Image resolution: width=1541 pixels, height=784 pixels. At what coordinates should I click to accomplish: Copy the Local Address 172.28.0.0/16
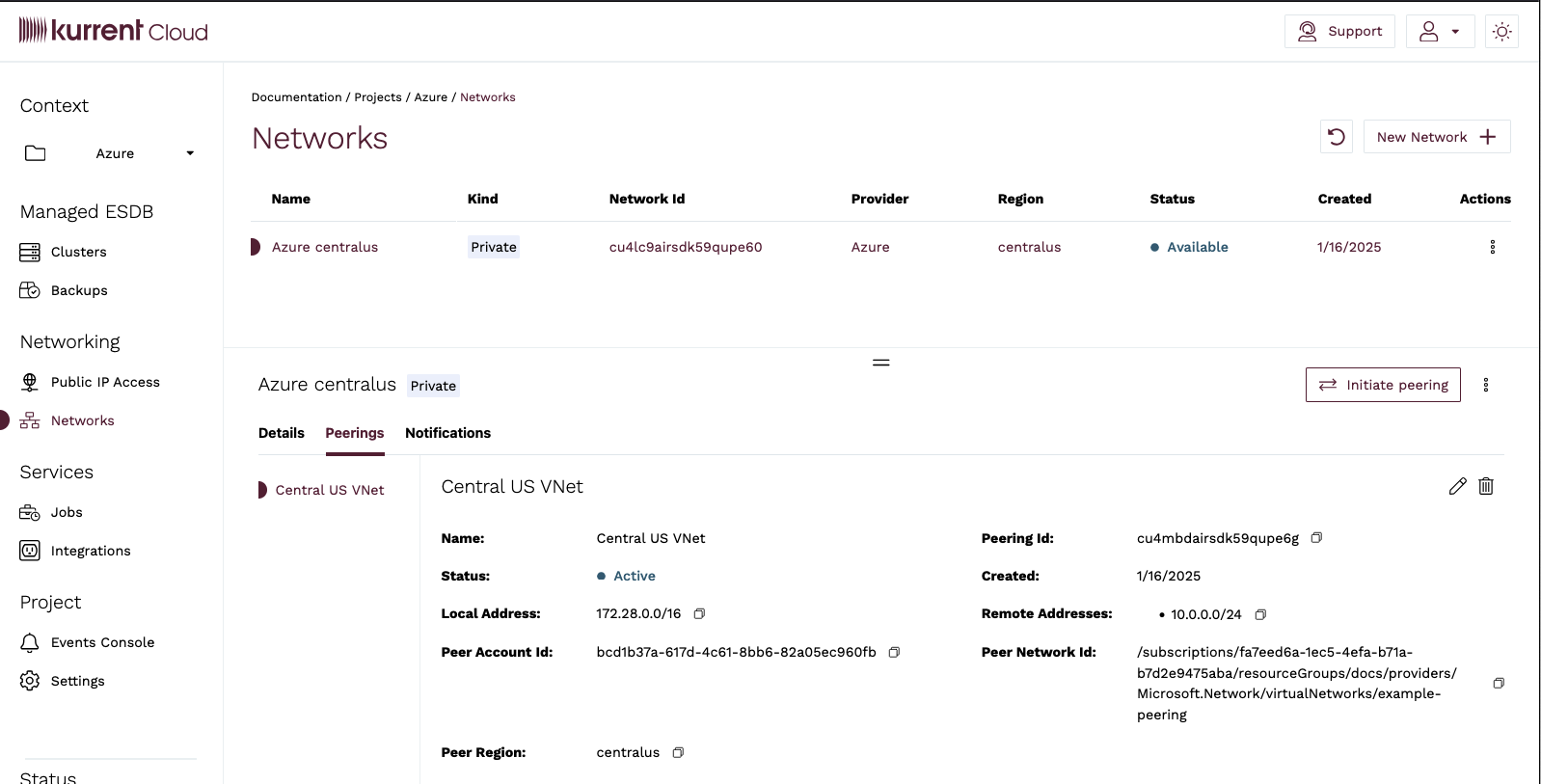699,614
